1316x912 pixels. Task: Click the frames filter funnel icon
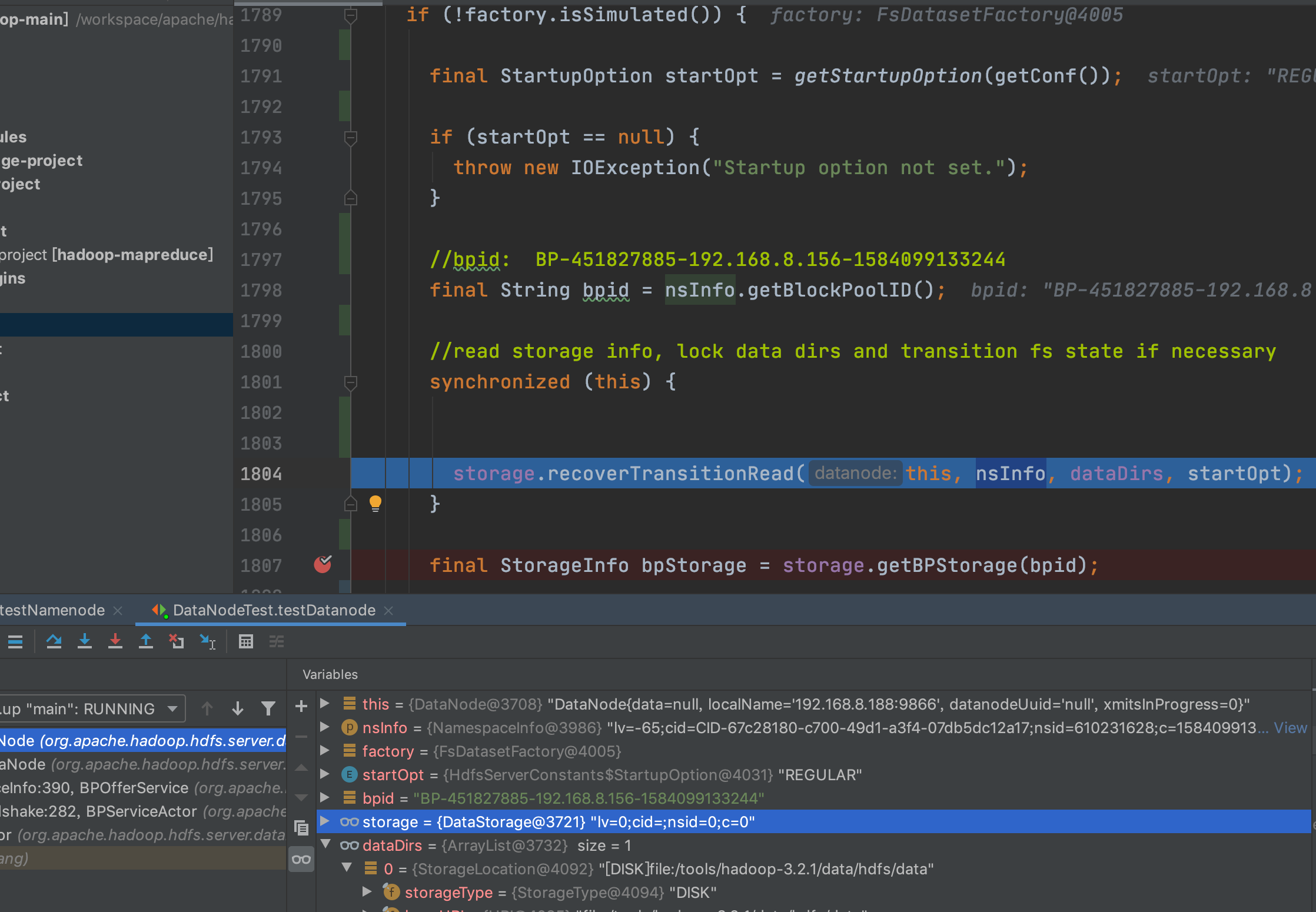click(x=268, y=708)
